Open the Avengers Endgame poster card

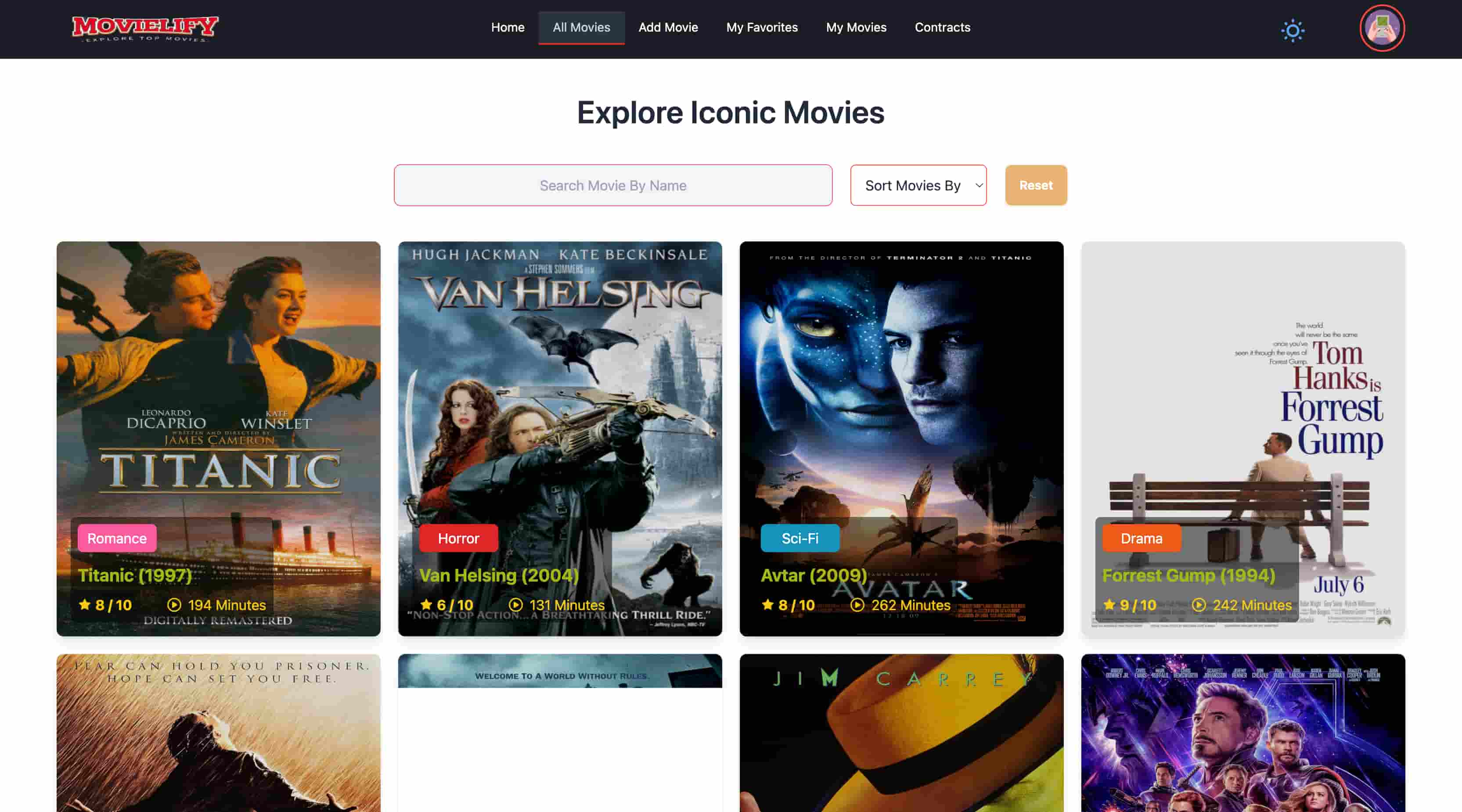(1243, 733)
